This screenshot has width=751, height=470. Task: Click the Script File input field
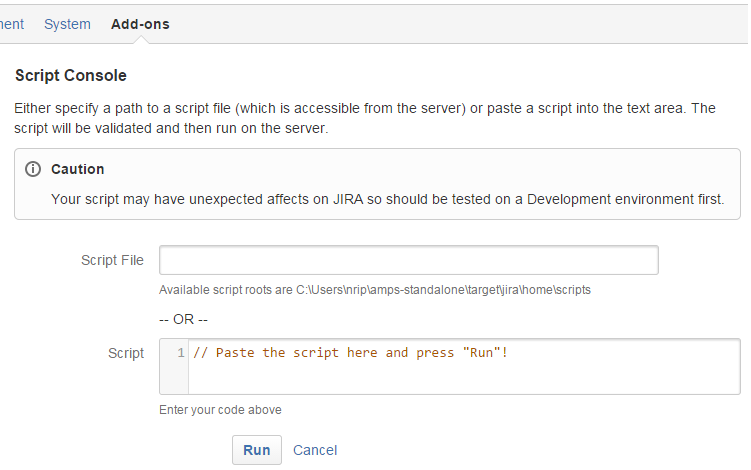pos(409,260)
